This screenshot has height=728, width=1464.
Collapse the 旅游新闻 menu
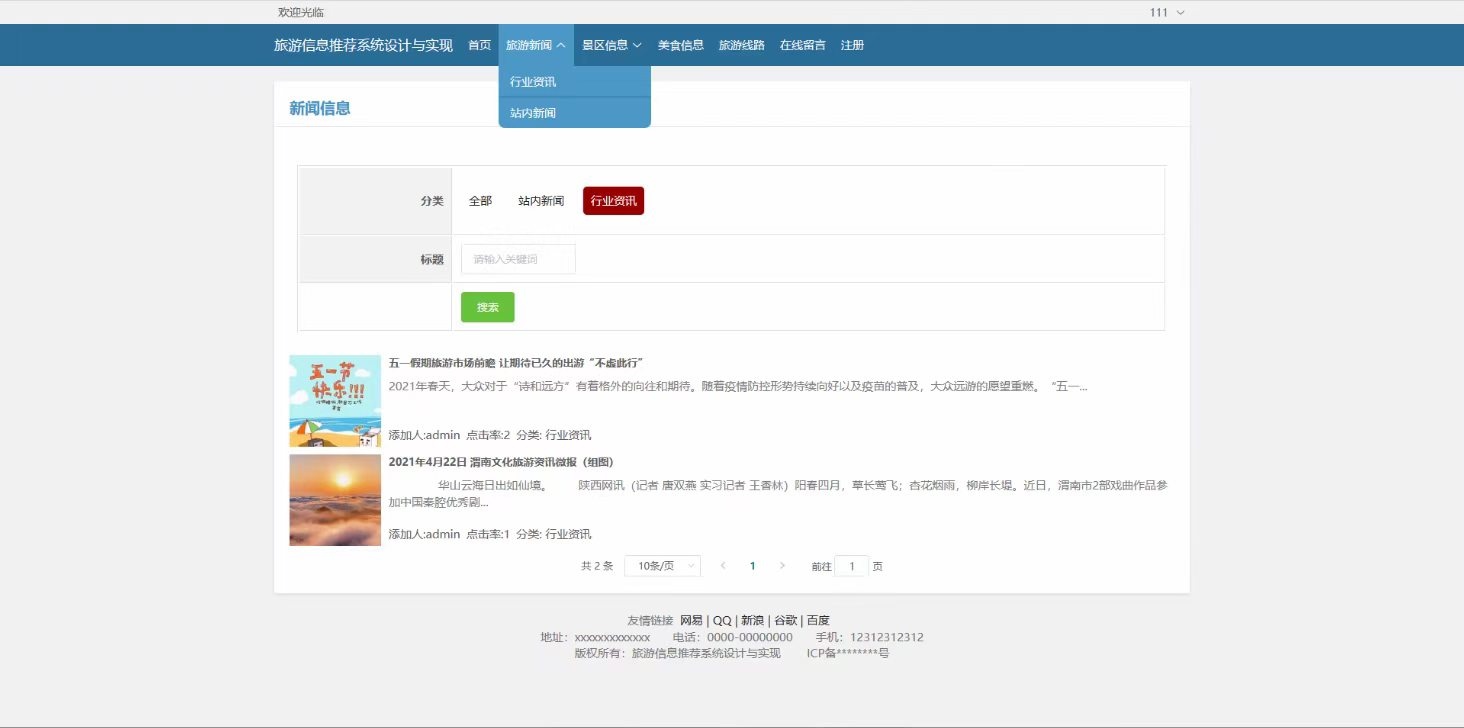tap(536, 45)
